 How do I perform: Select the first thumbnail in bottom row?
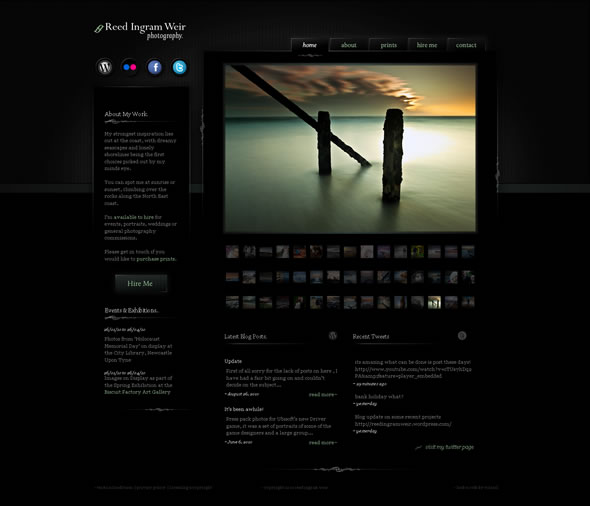click(232, 302)
